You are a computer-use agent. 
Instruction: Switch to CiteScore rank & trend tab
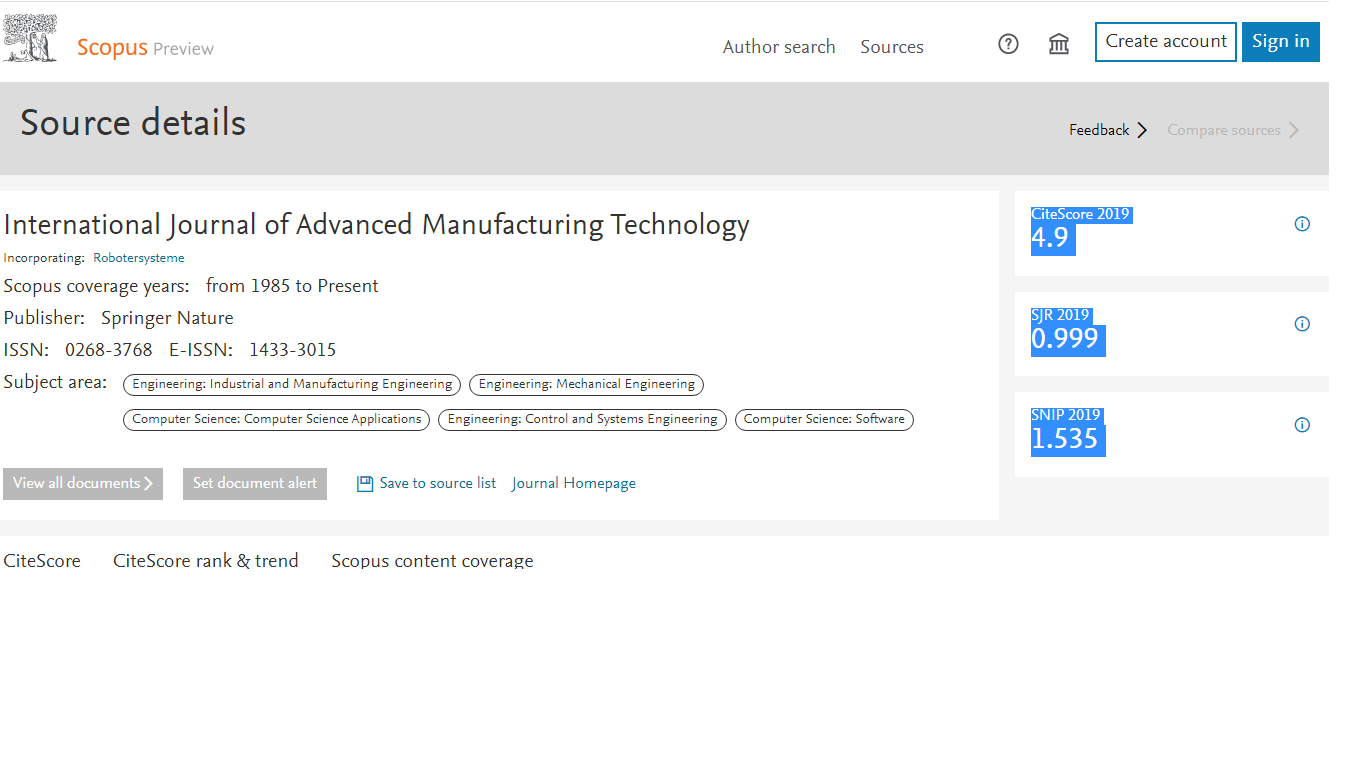tap(206, 561)
